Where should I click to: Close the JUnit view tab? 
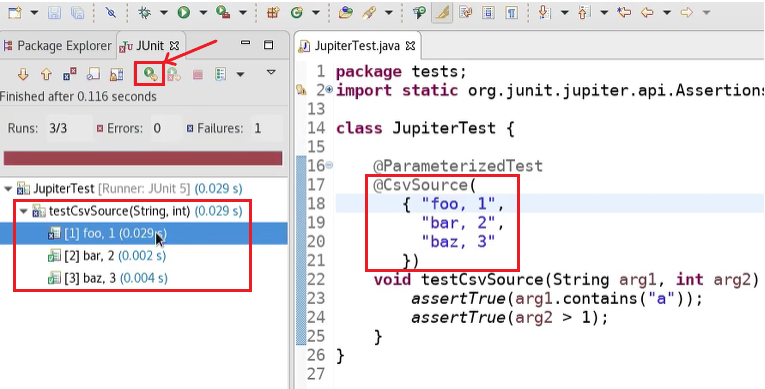click(x=175, y=46)
